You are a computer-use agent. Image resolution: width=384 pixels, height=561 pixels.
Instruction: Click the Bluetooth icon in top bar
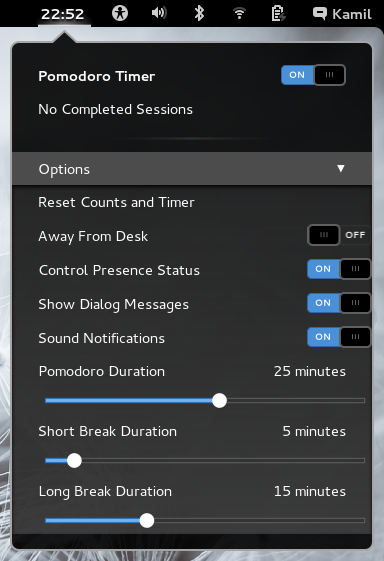coord(199,13)
